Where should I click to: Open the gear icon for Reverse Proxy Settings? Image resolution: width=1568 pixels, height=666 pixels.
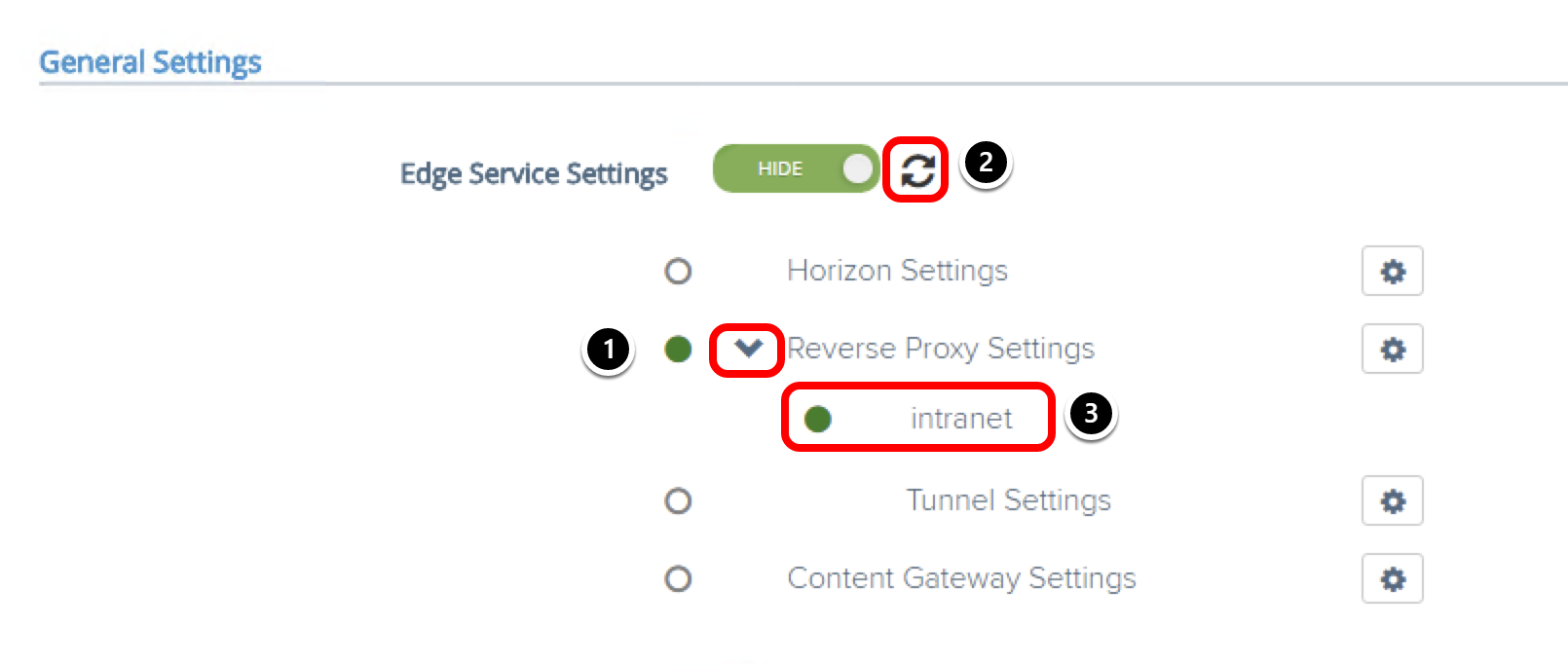(x=1391, y=348)
